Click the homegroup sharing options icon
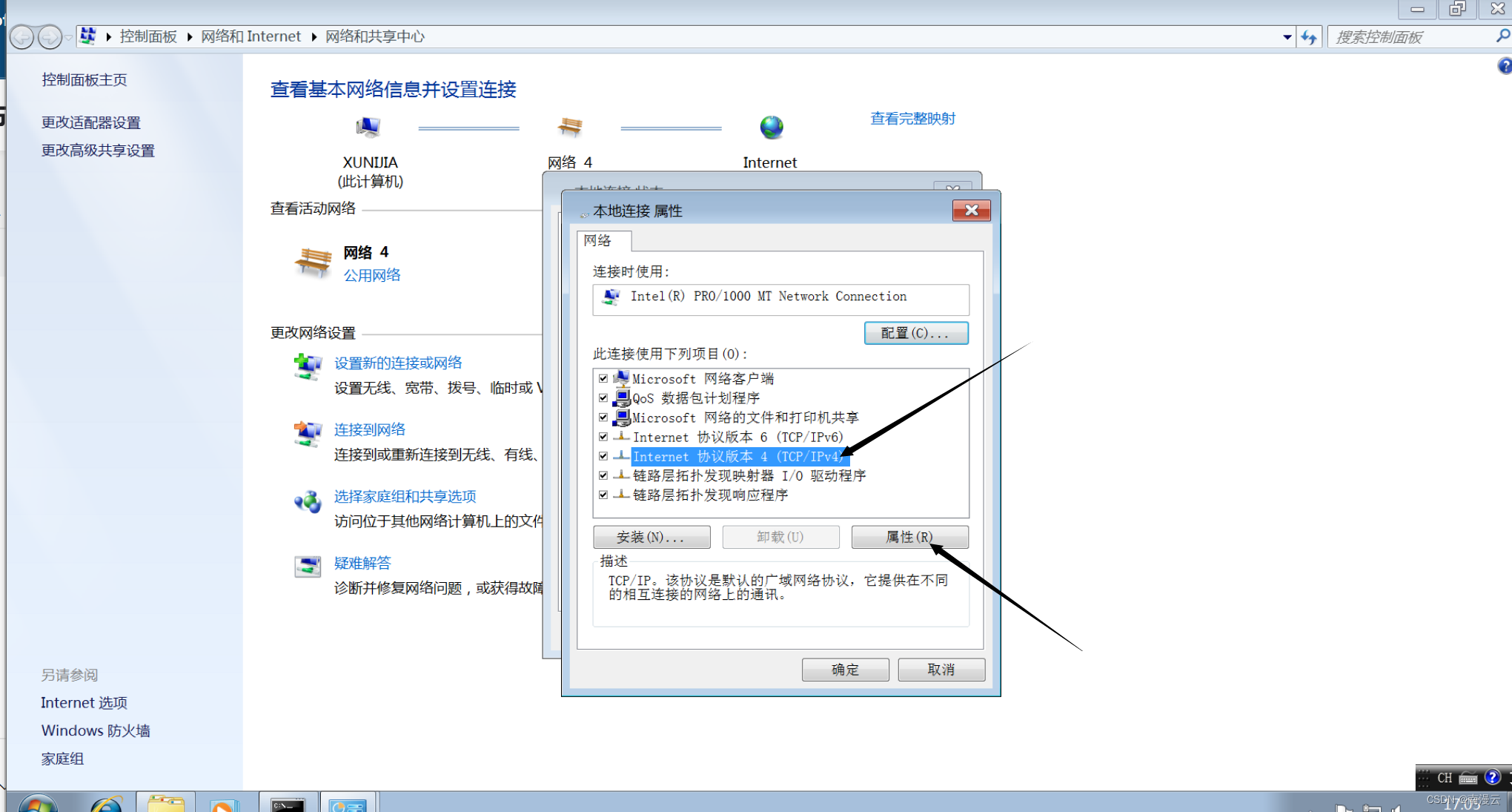This screenshot has height=812, width=1512. coord(308,502)
